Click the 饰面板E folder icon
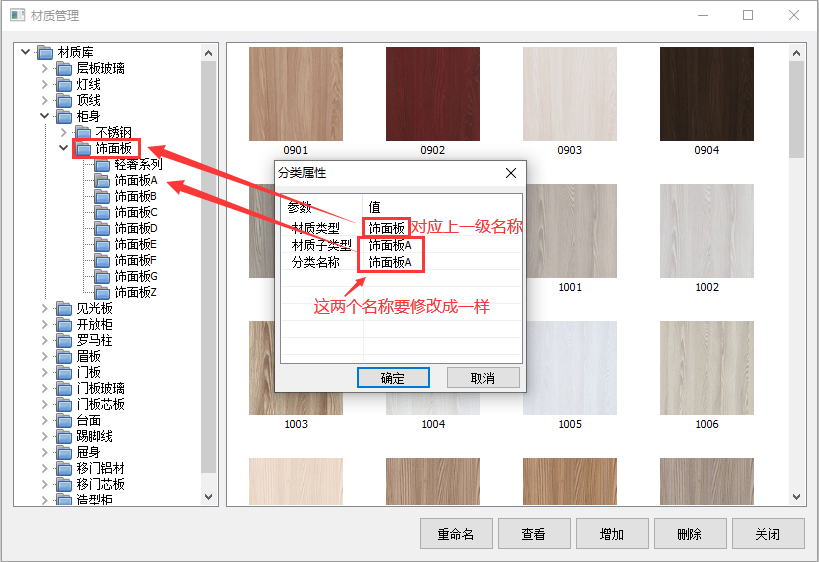This screenshot has height=562, width=819. [x=102, y=245]
